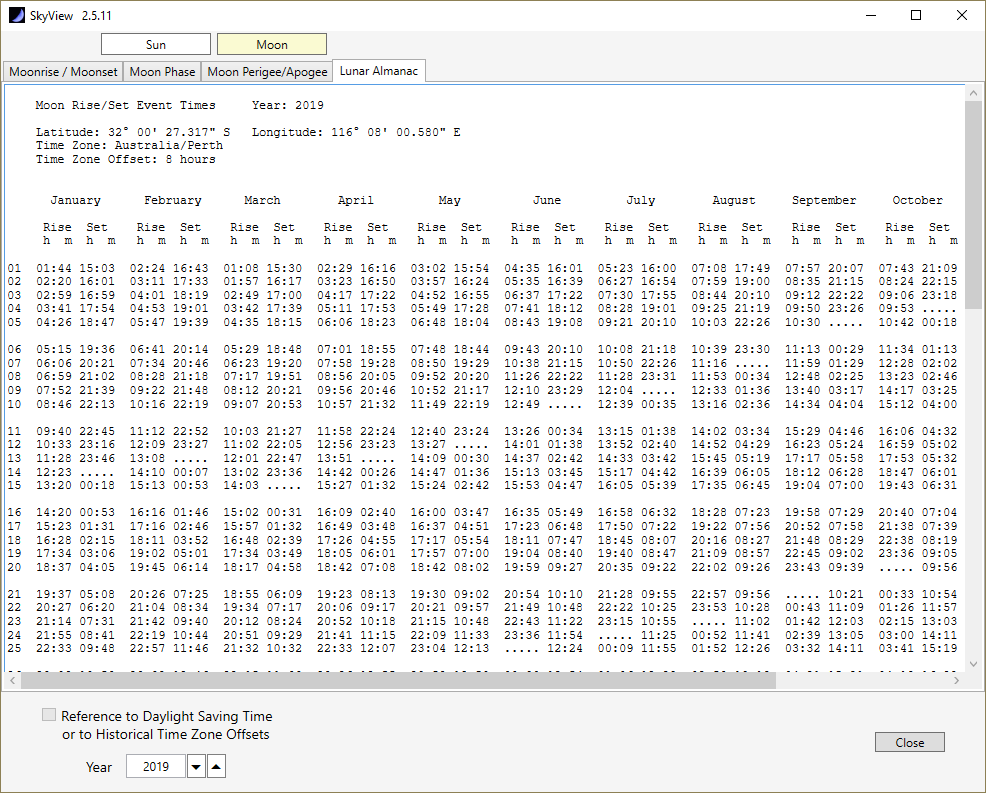
Task: Select the Moon section button
Action: coord(272,44)
